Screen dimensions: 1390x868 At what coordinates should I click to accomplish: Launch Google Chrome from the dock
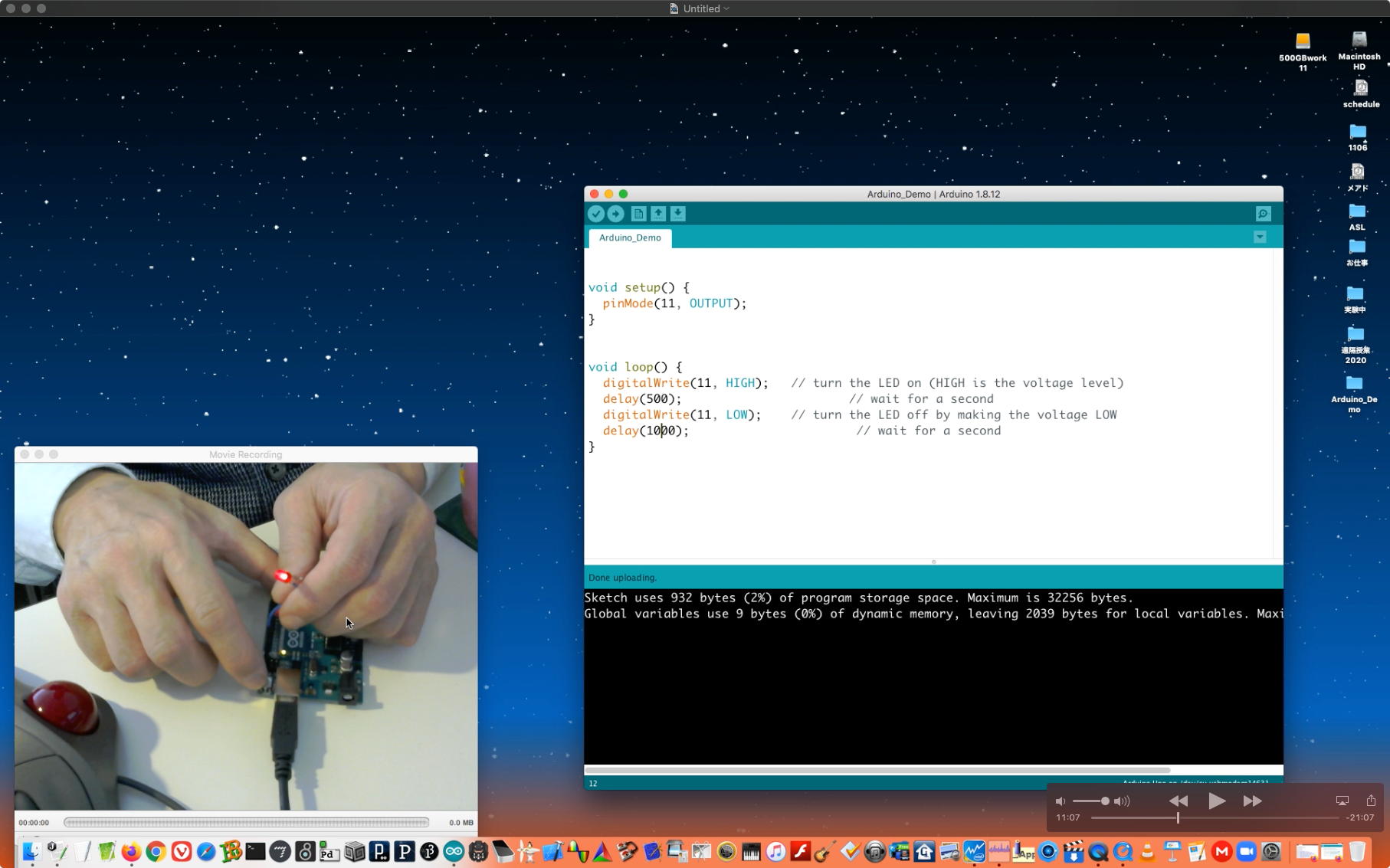(156, 851)
